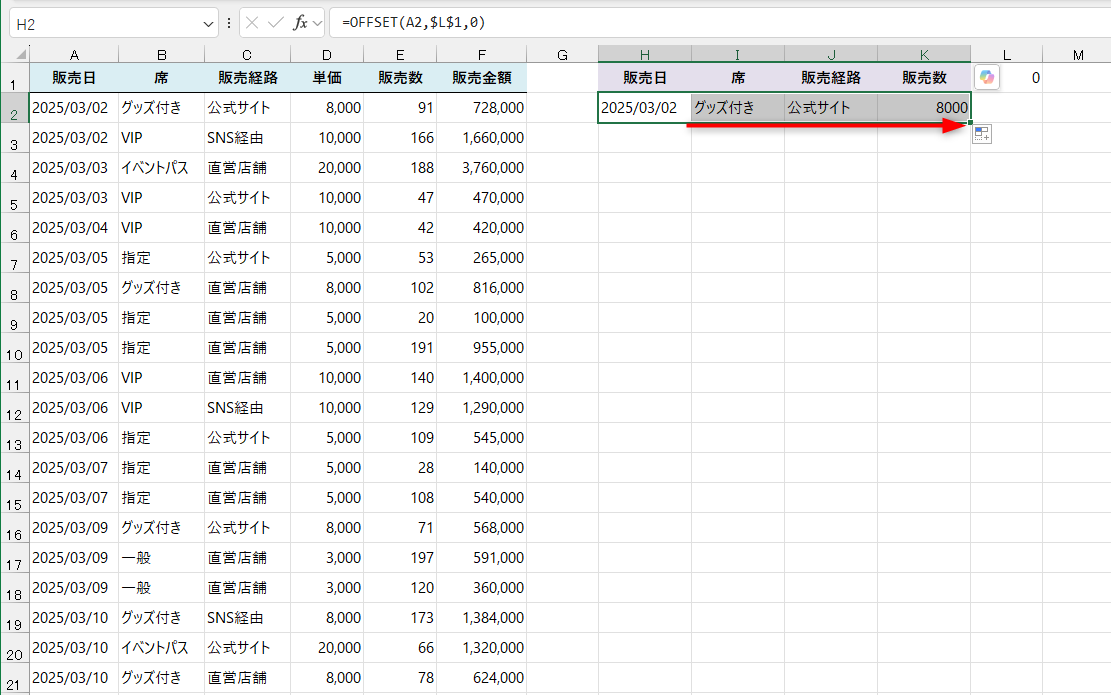Select column K header
The height and width of the screenshot is (695, 1111).
[924, 55]
